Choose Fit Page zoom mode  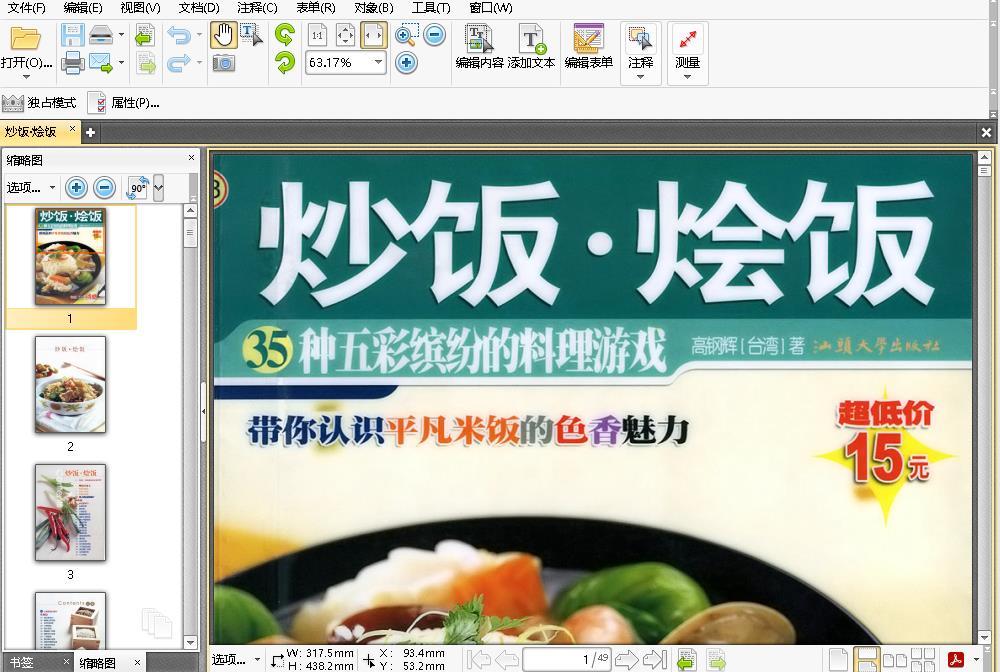pyautogui.click(x=345, y=35)
